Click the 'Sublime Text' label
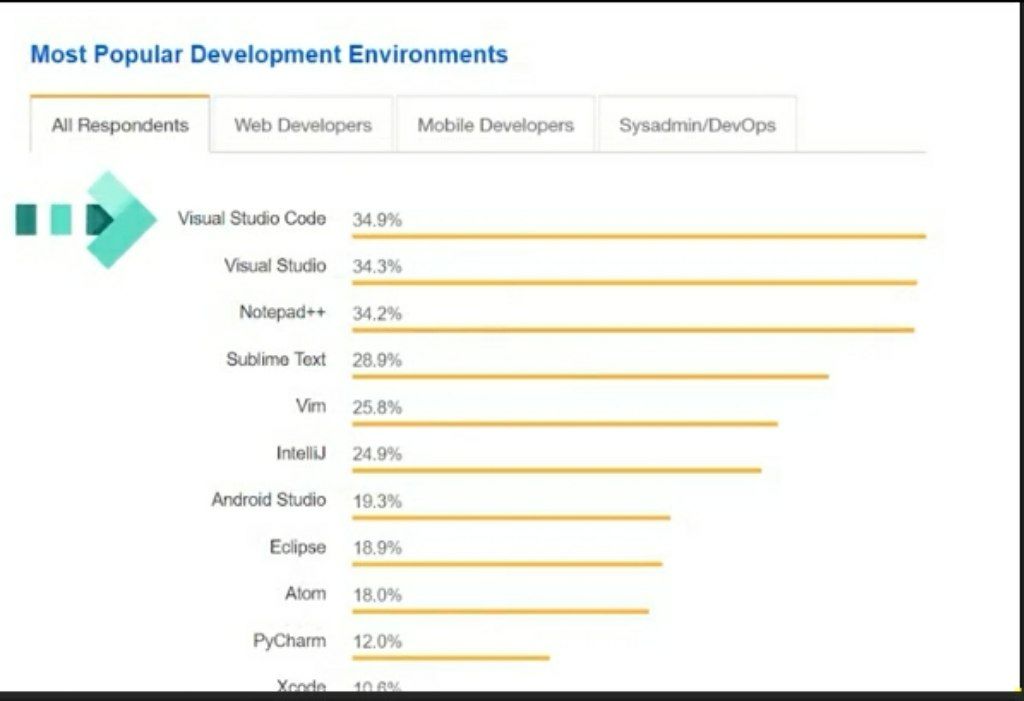1024x701 pixels. click(276, 359)
